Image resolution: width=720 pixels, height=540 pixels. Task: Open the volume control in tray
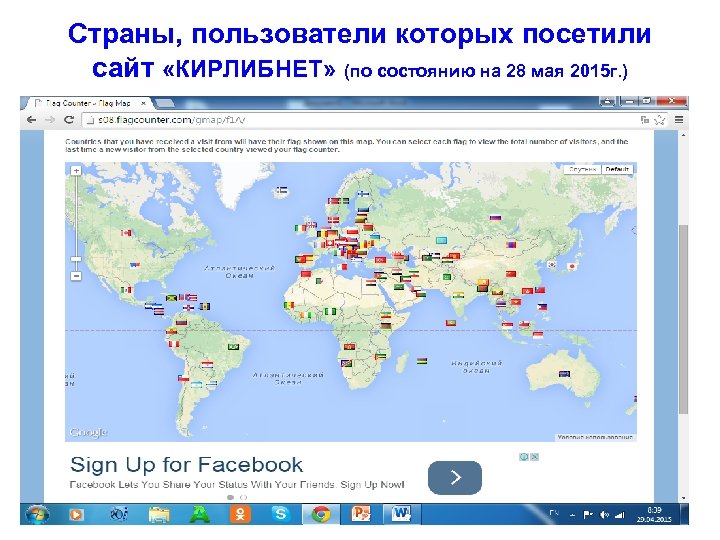605,515
